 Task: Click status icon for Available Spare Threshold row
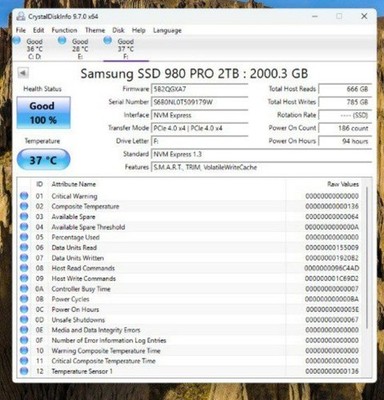[24, 227]
